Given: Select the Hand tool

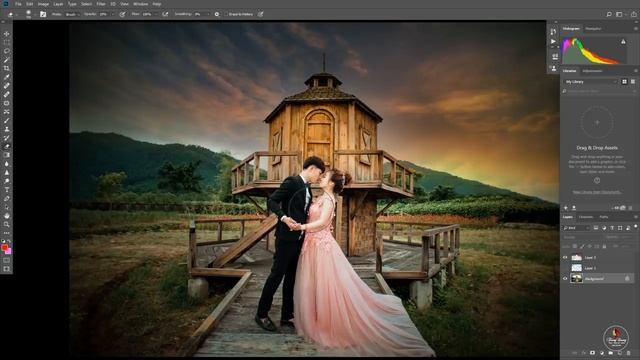Looking at the screenshot, I should 7,216.
